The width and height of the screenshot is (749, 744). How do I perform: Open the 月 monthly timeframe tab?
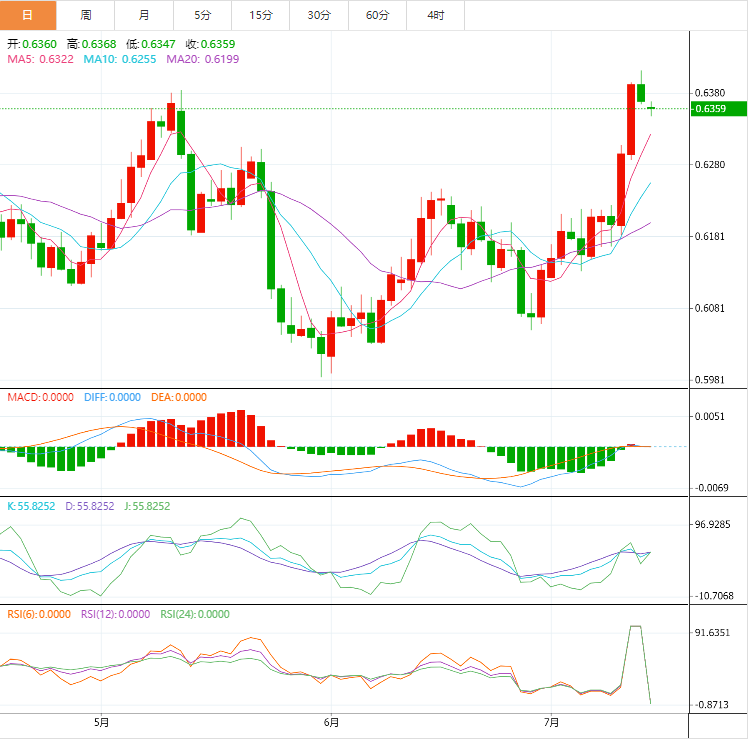pos(144,15)
